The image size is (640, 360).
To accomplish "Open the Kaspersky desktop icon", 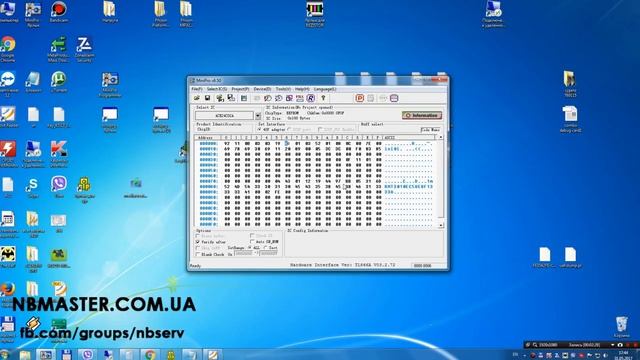I will (x=59, y=154).
